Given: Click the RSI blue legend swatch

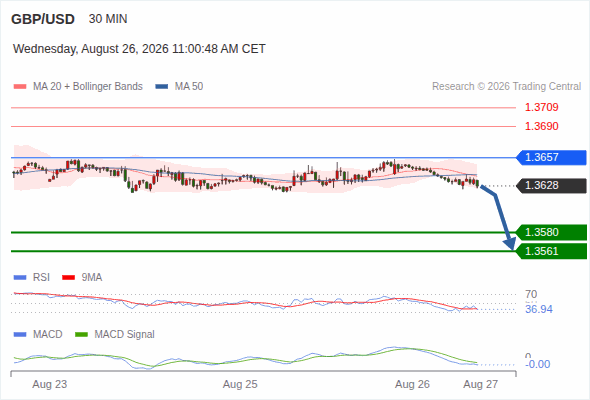Looking at the screenshot, I should tap(20, 278).
